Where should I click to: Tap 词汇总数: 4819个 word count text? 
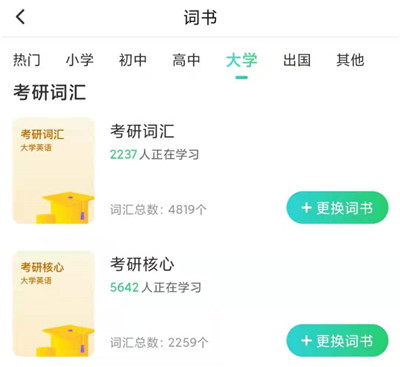click(x=158, y=210)
